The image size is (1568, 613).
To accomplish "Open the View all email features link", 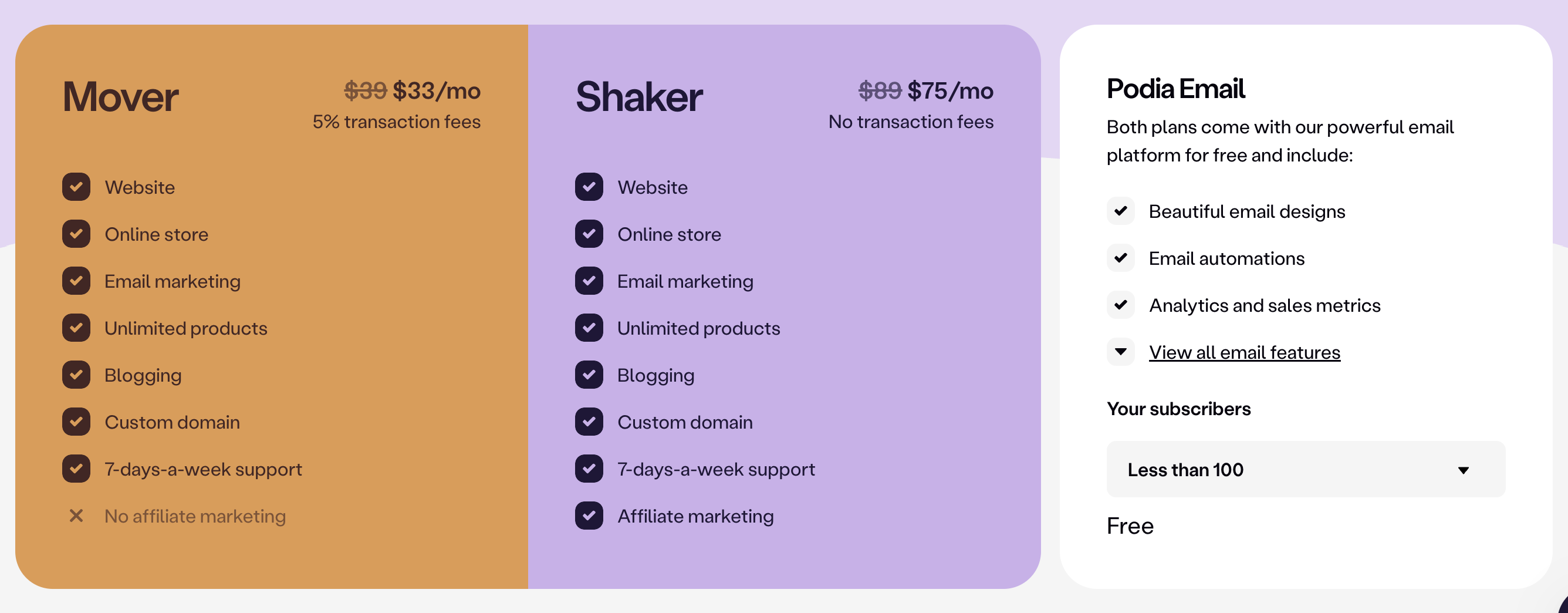I will (x=1244, y=352).
